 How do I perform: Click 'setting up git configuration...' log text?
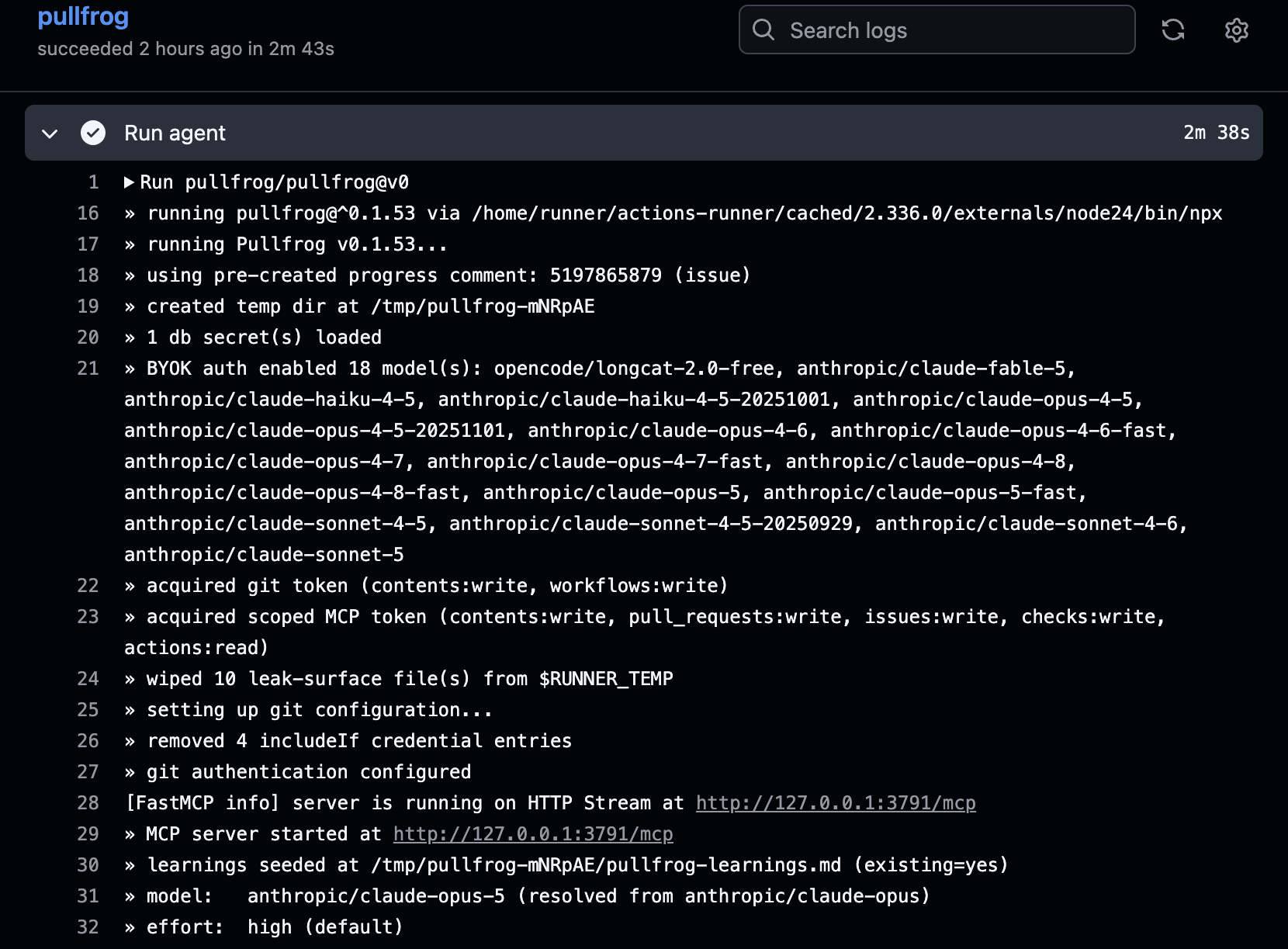coord(320,710)
